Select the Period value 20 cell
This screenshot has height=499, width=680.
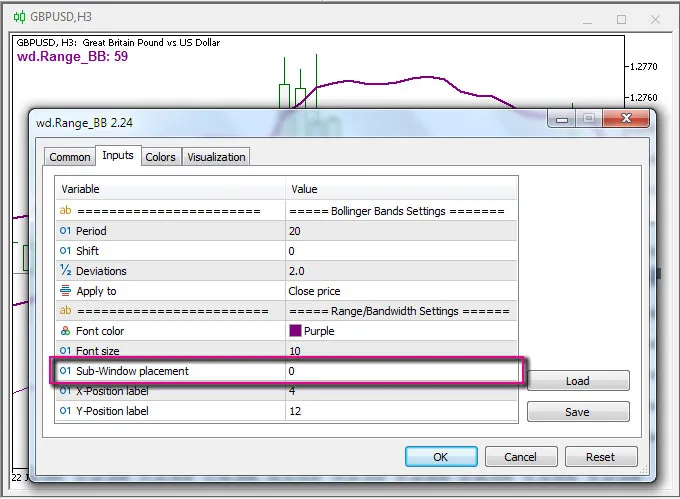click(x=400, y=231)
